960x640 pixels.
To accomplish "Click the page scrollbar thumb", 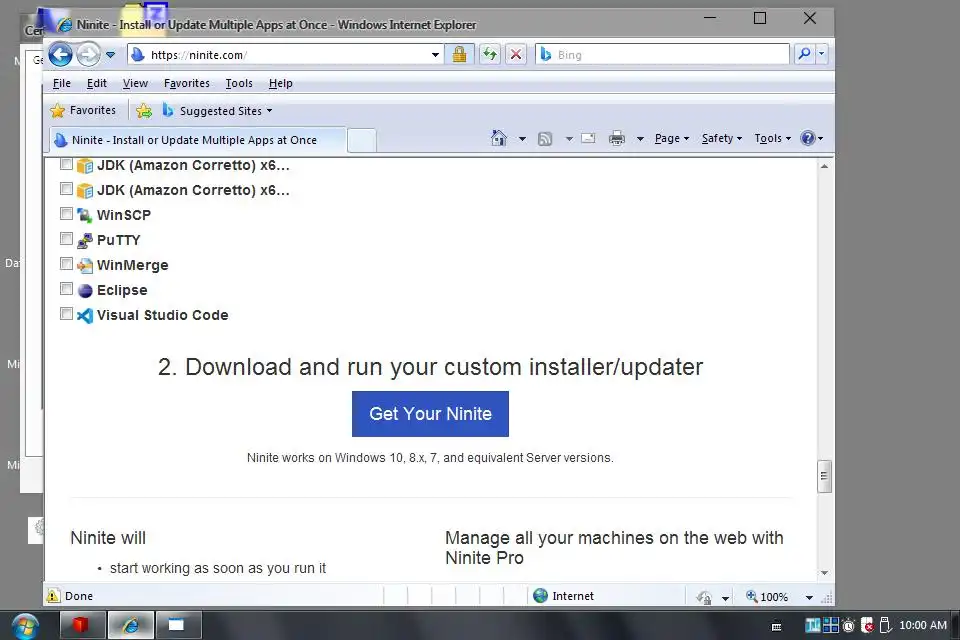I will (x=824, y=476).
